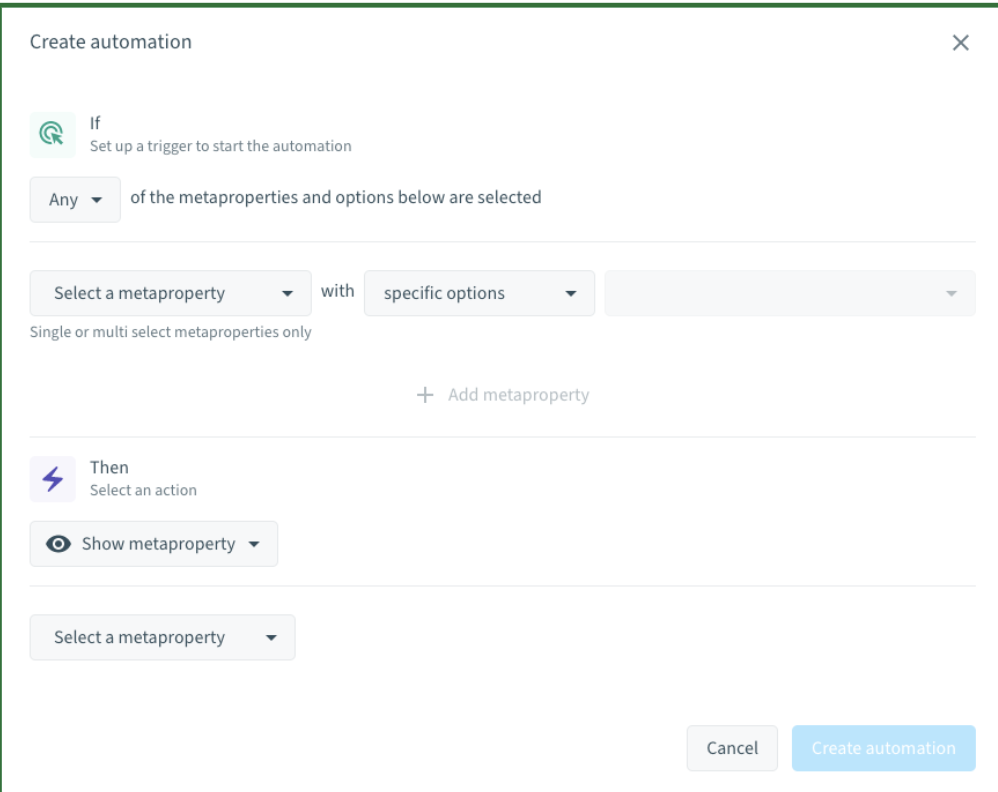Screen dimensions: 998x792
Task: Click the Create automation button
Action: [x=883, y=748]
